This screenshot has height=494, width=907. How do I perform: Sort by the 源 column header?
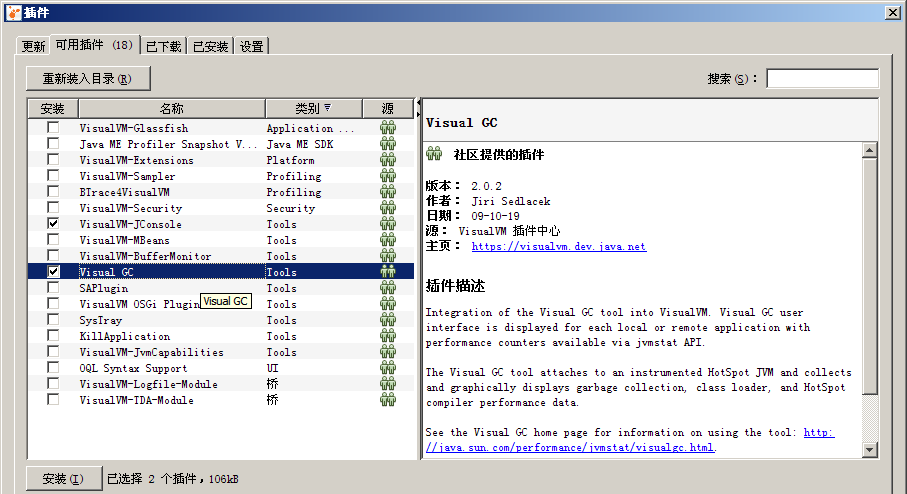(x=388, y=108)
